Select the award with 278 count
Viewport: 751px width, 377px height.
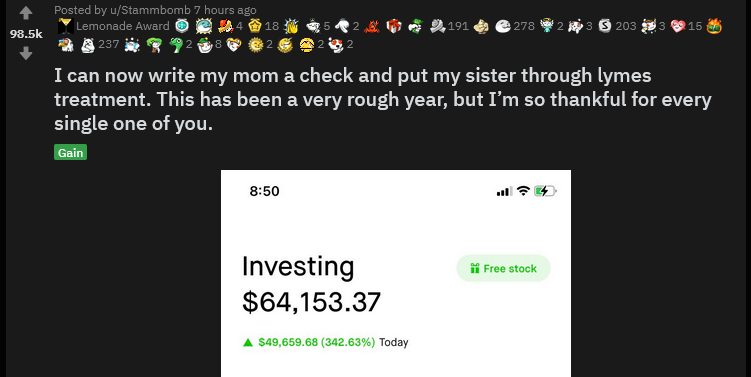[502, 26]
